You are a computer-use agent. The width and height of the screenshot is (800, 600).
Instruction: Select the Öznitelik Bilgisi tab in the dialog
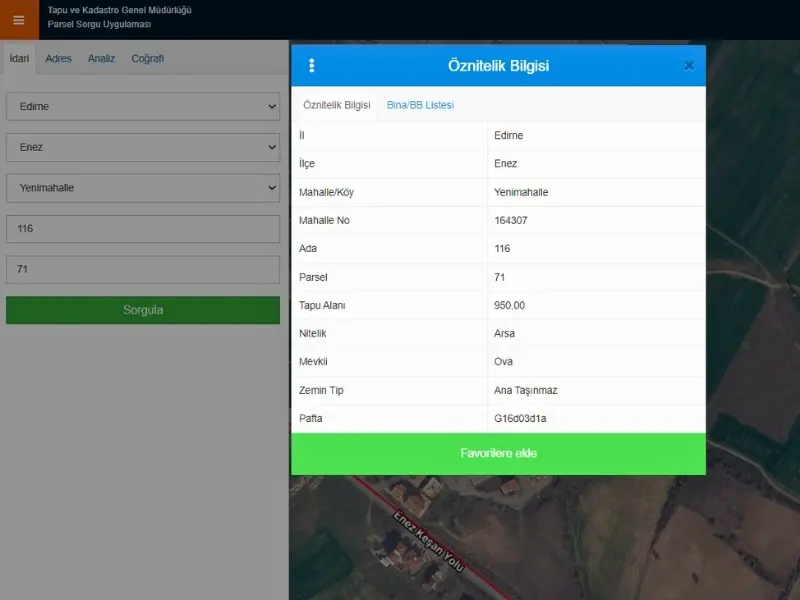[337, 105]
